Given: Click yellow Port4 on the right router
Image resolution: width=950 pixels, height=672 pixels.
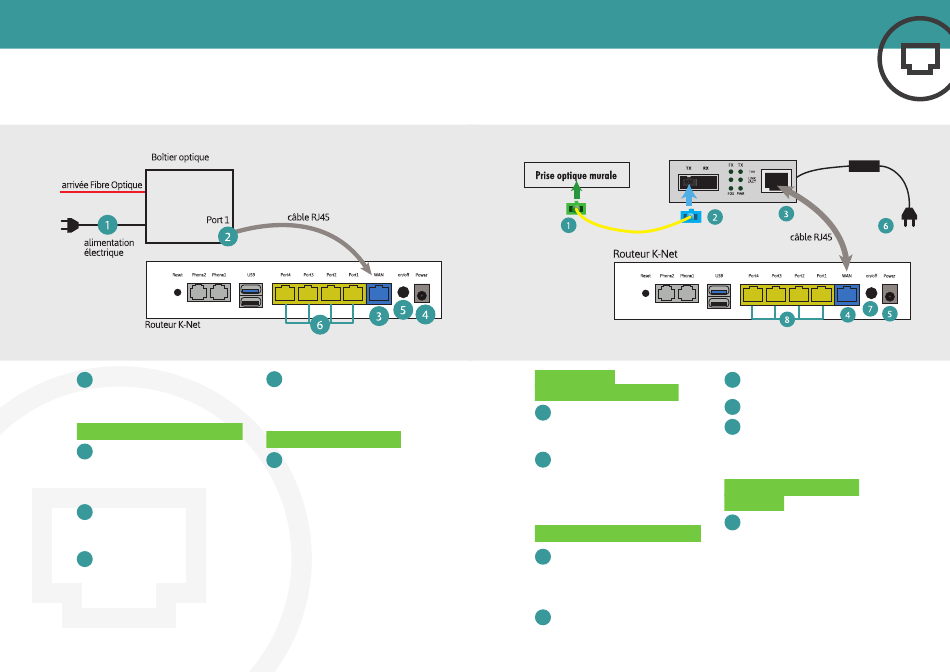Looking at the screenshot, I should 752,295.
